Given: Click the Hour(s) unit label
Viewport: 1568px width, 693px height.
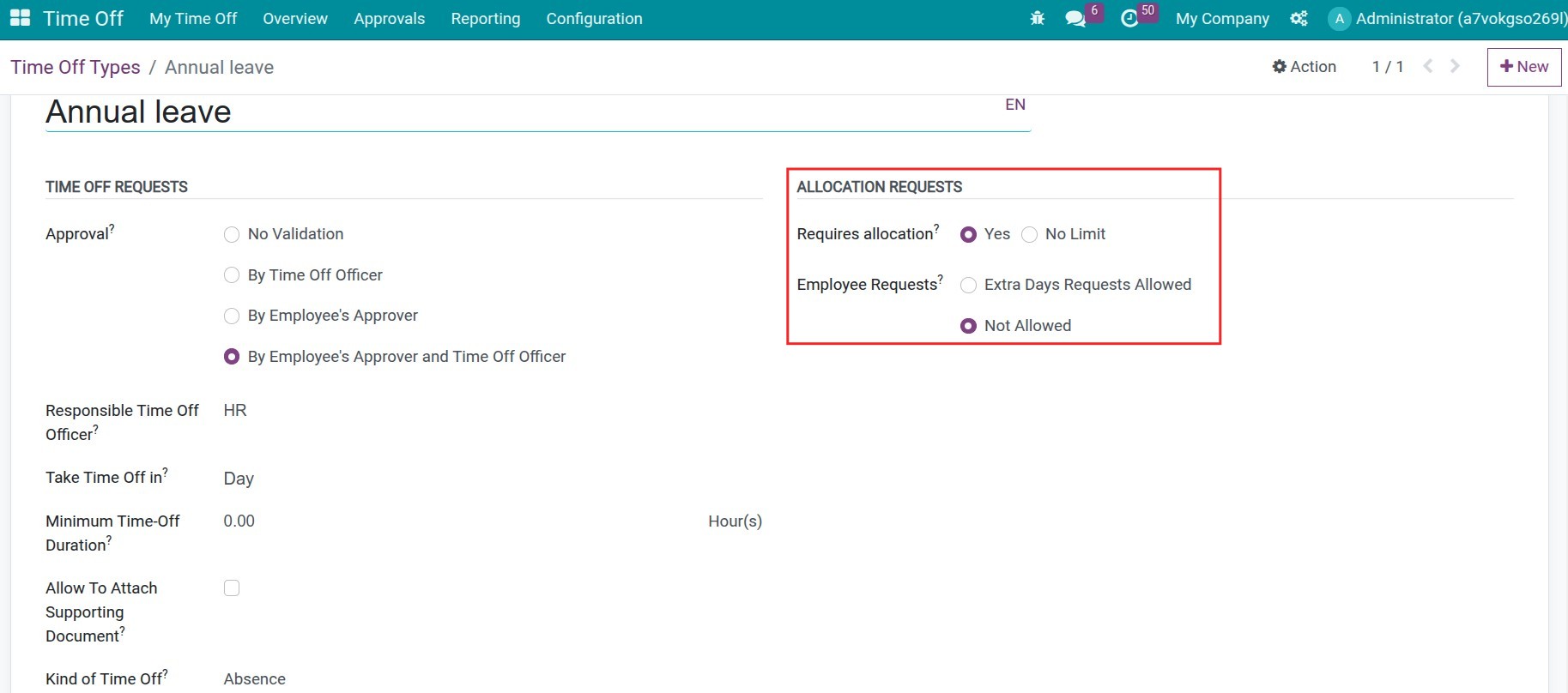Looking at the screenshot, I should click(x=735, y=521).
